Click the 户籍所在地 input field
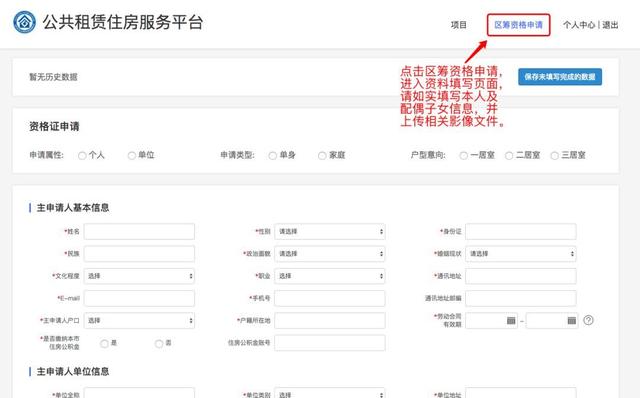 click(x=330, y=320)
